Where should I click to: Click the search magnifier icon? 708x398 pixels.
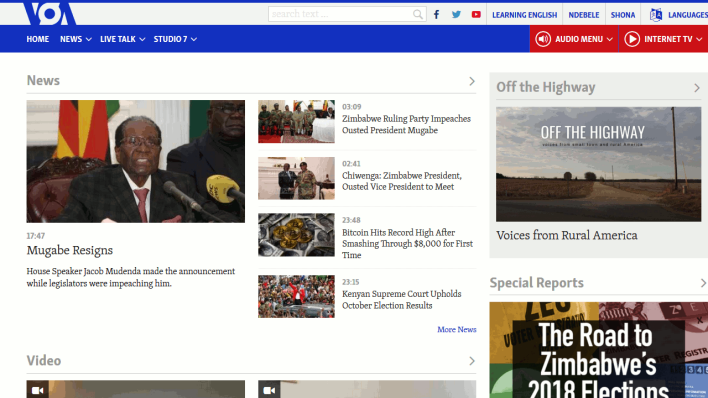click(418, 14)
